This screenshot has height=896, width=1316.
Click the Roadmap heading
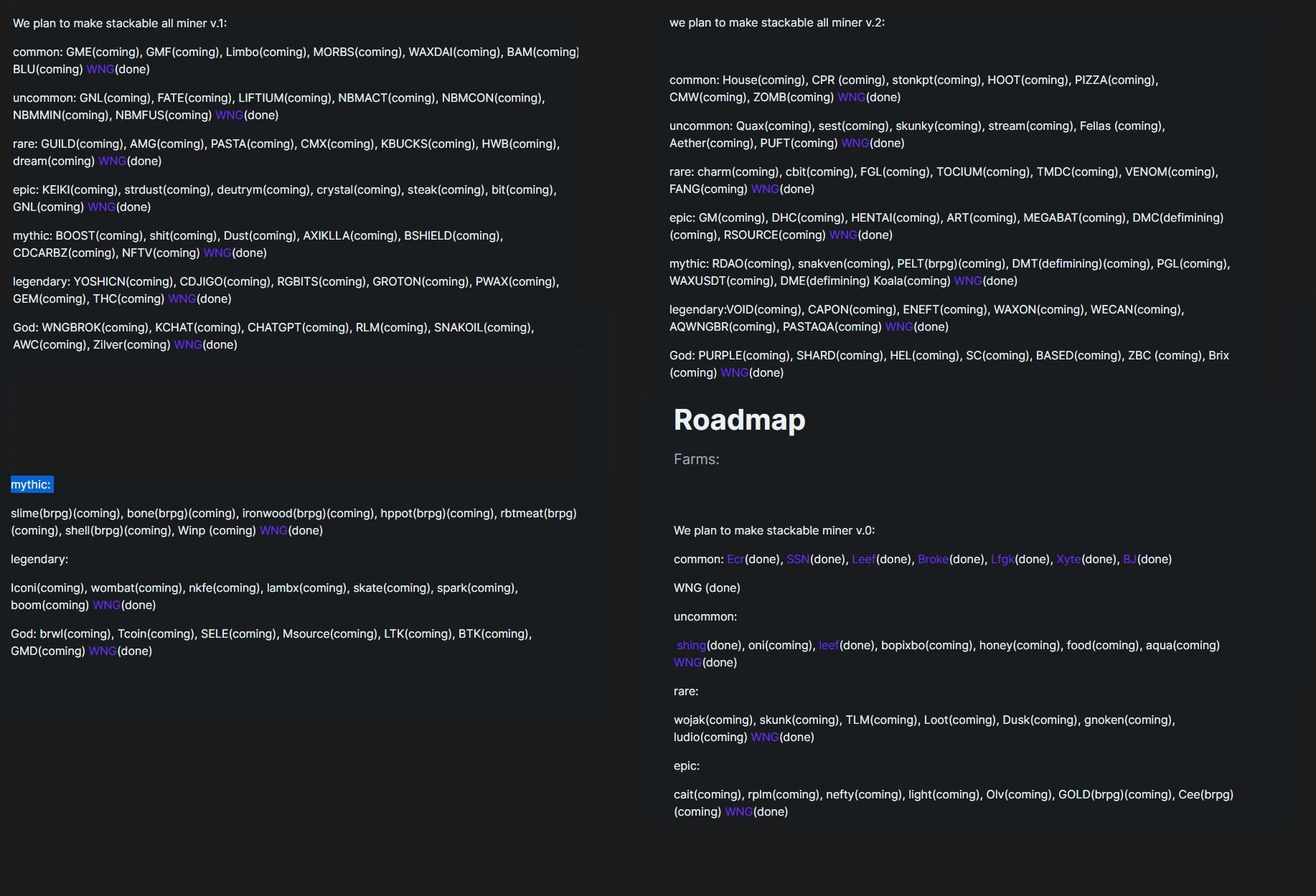[739, 420]
